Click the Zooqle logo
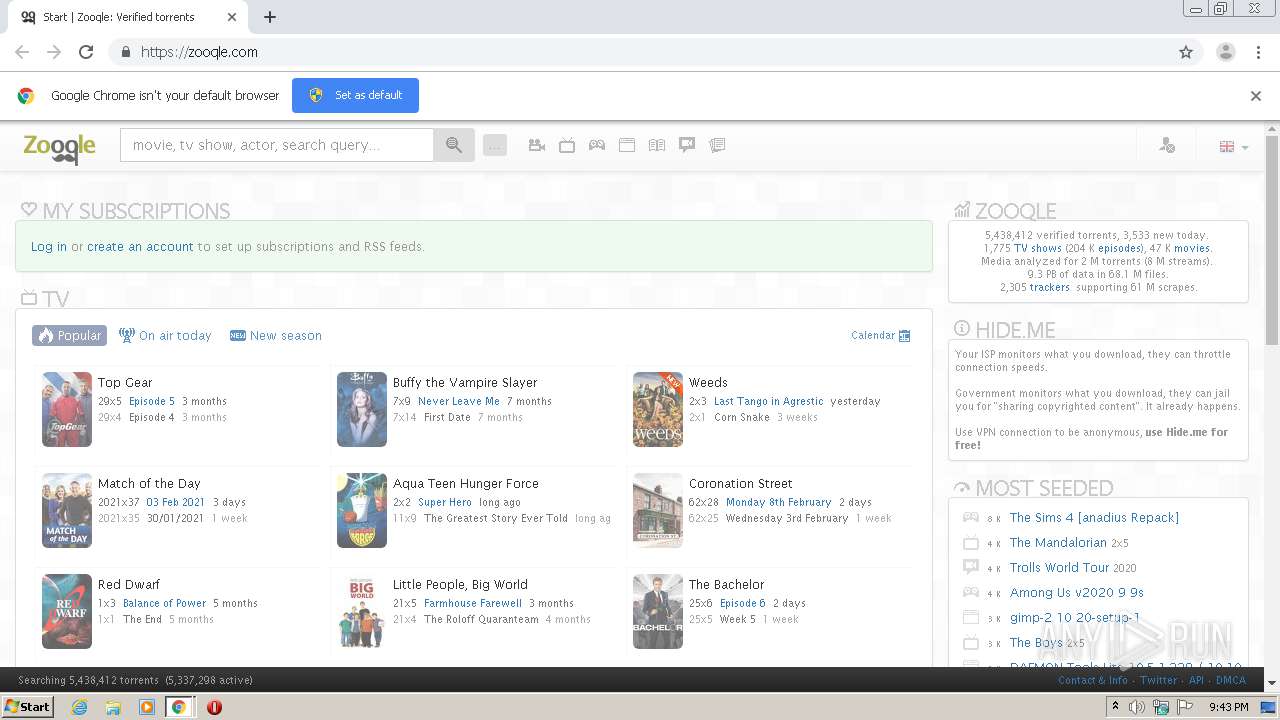Viewport: 1280px width, 720px height. pos(59,148)
